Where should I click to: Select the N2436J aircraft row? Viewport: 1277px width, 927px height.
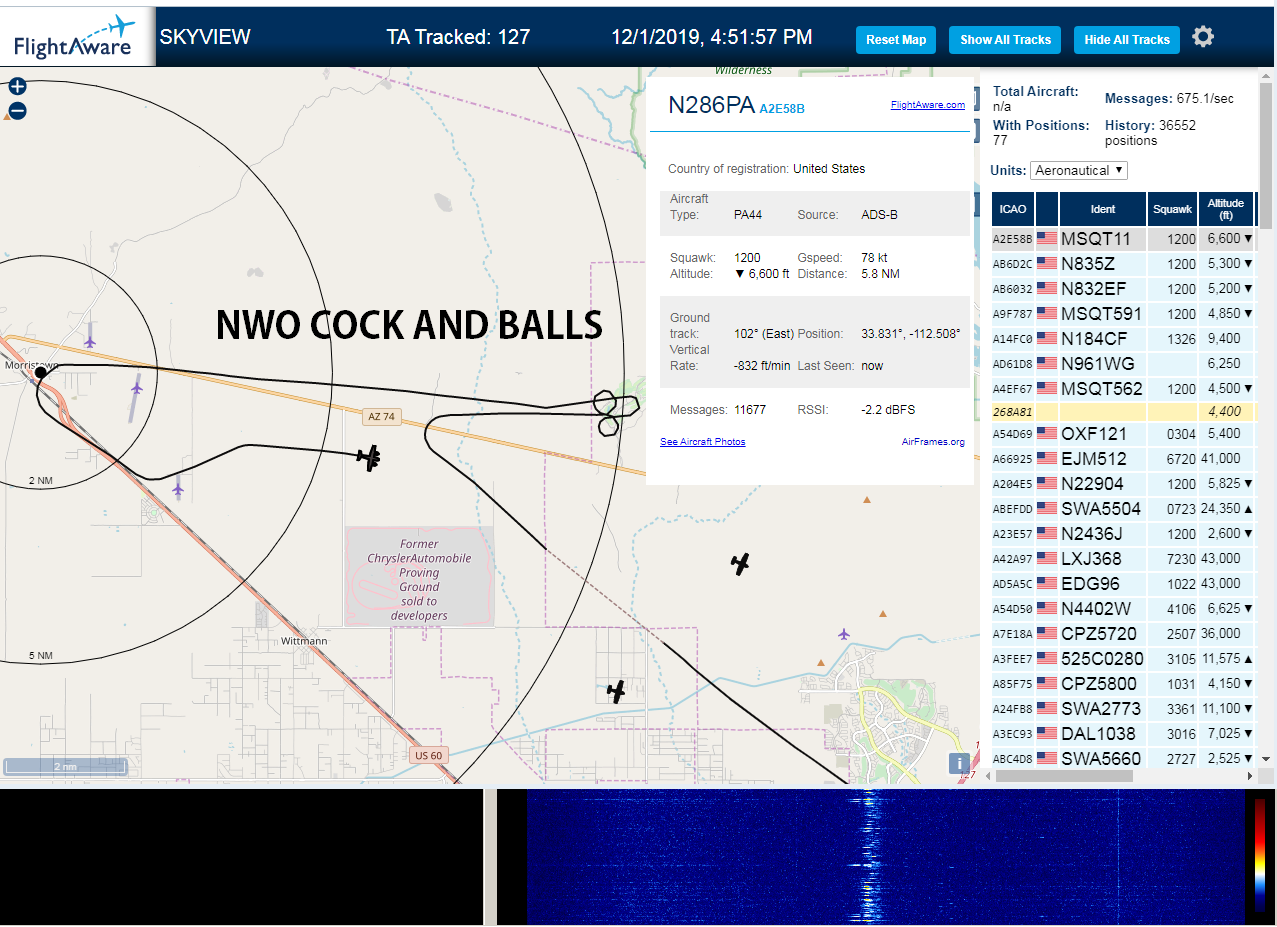click(1123, 533)
